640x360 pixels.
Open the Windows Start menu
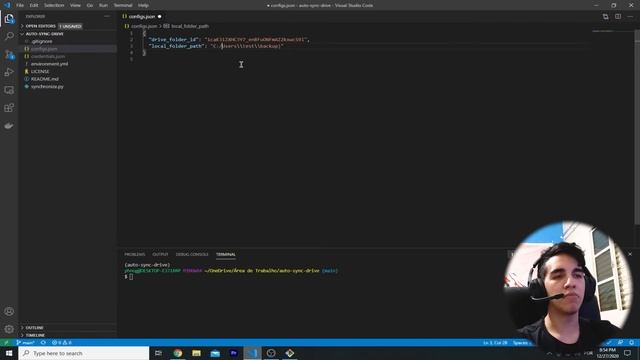[9, 353]
